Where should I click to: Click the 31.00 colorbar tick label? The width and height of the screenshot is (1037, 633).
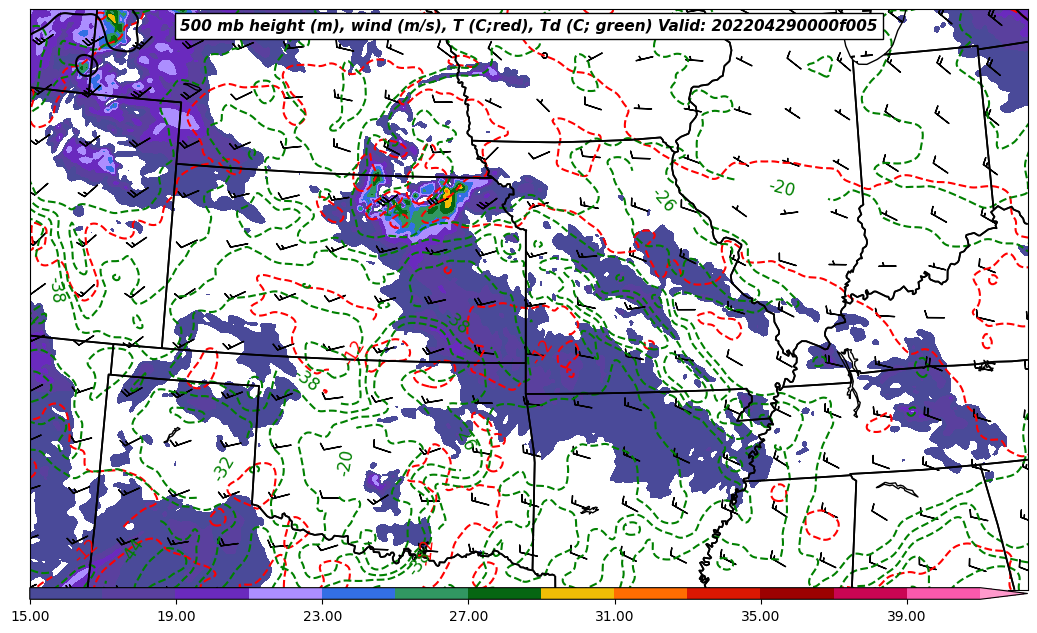[614, 616]
